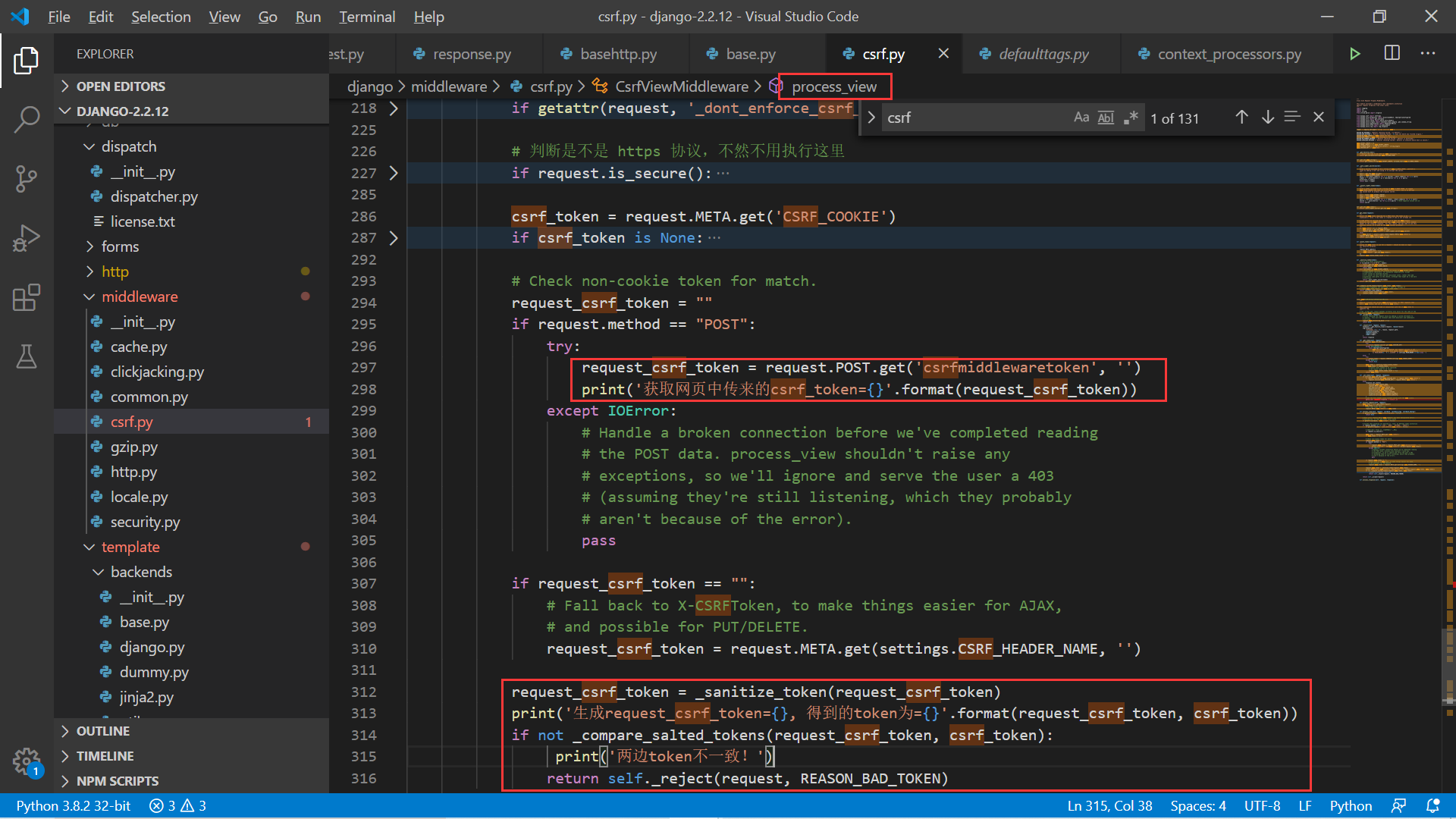
Task: Toggle Match Case in find widget
Action: (1081, 118)
